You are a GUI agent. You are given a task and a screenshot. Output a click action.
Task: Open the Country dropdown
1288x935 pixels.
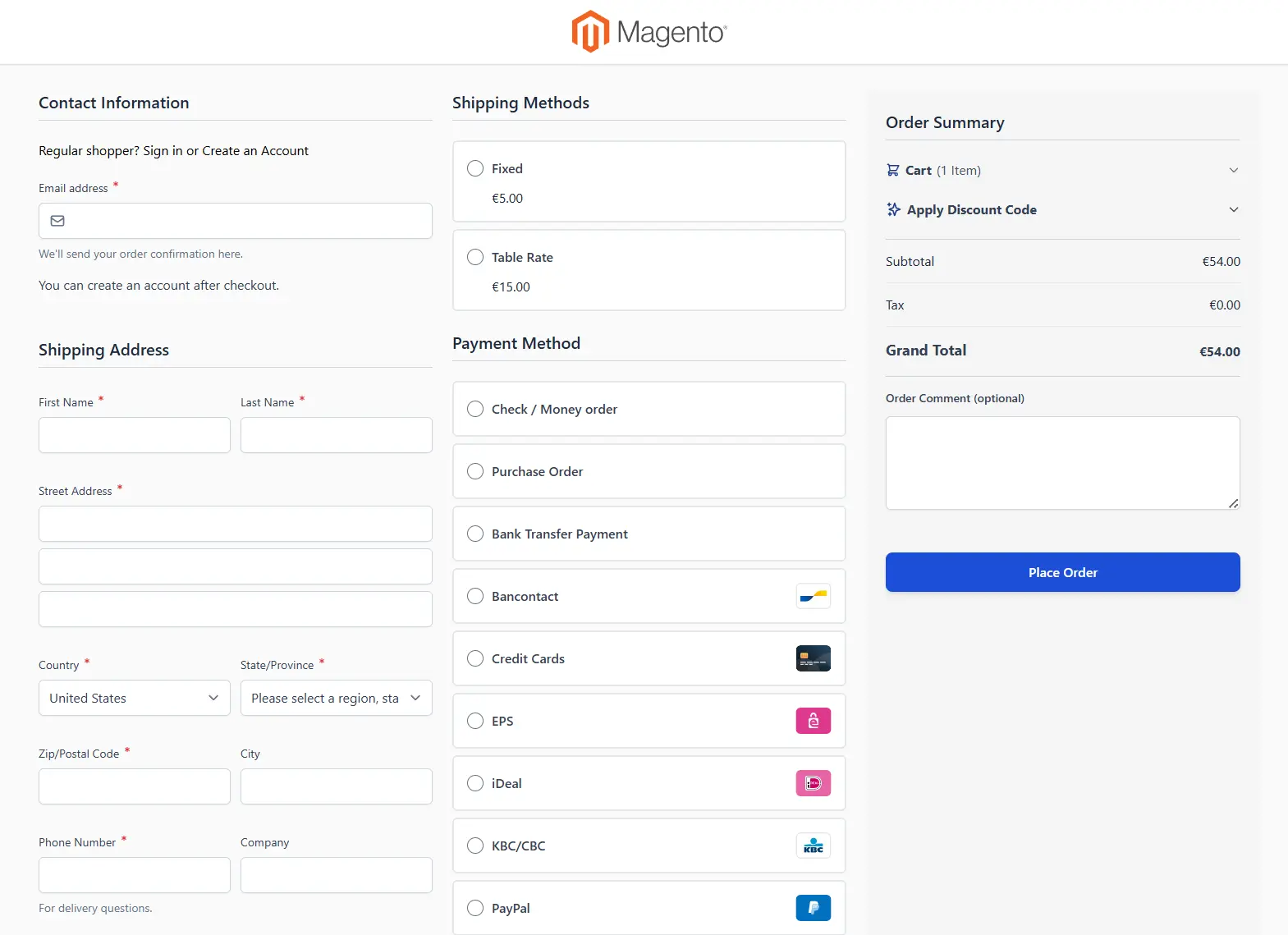[134, 698]
